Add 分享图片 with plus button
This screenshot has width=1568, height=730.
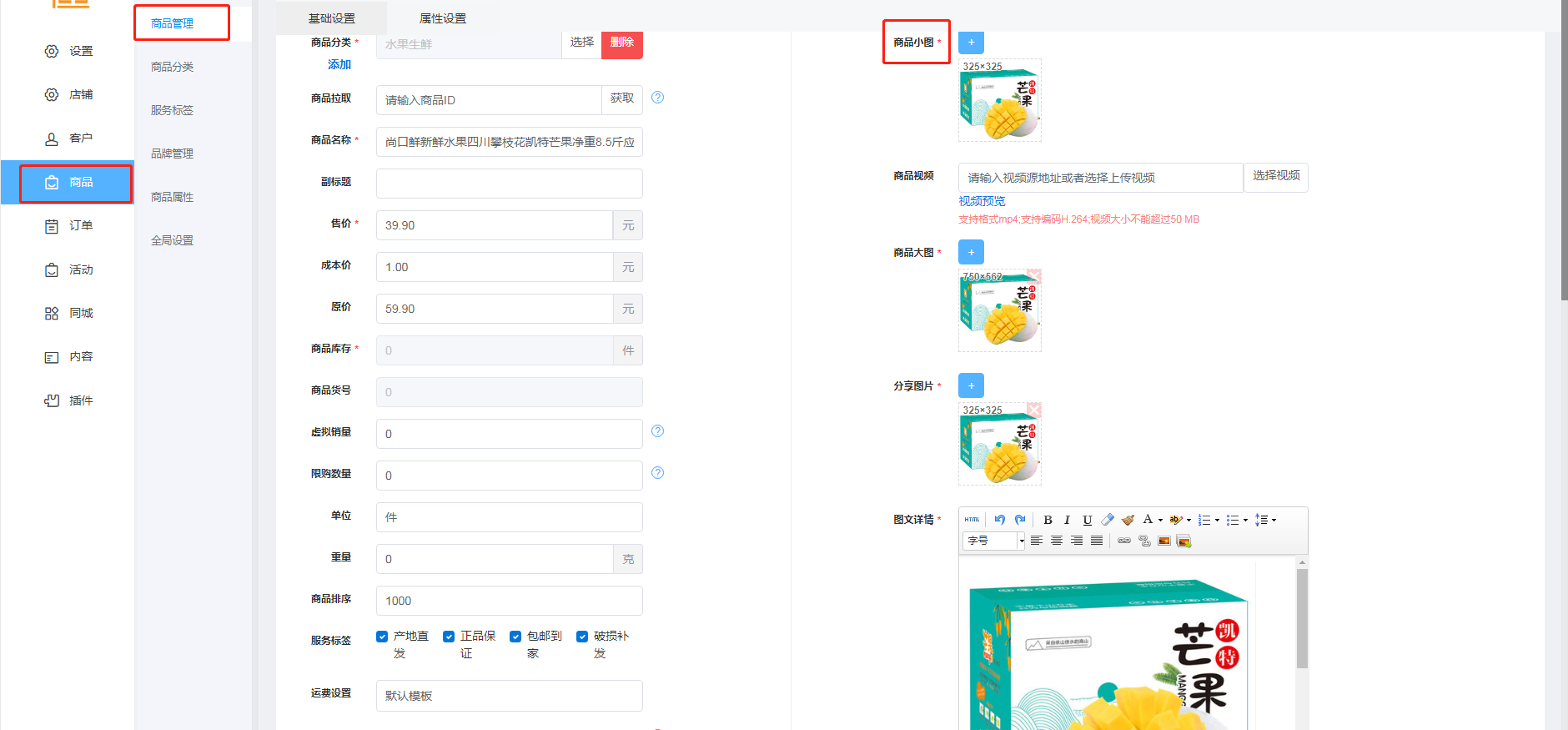tap(971, 385)
